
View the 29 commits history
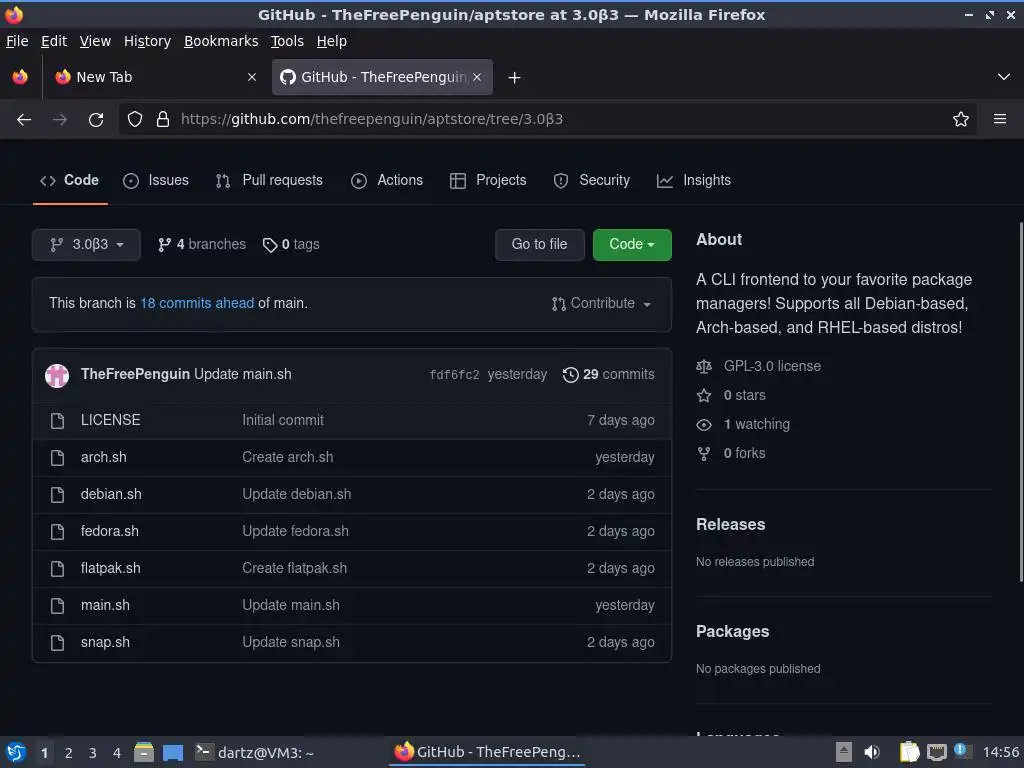coord(609,374)
